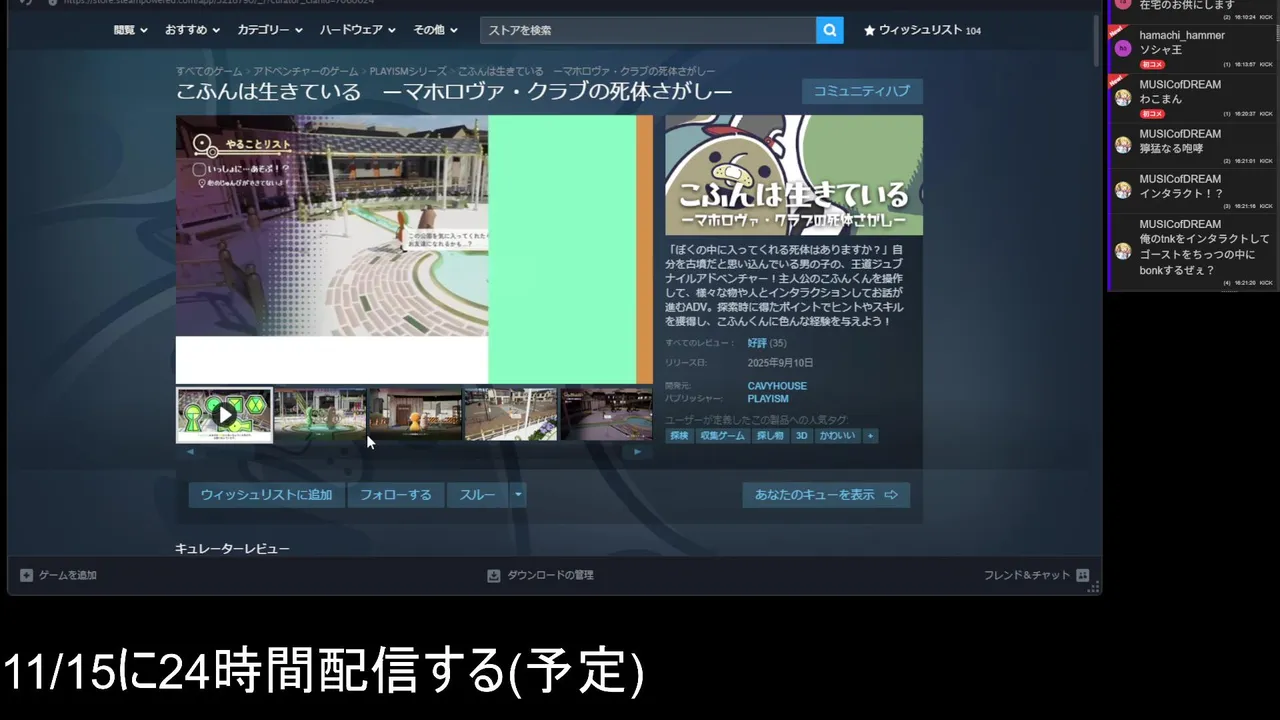The height and width of the screenshot is (720, 1280).
Task: Click the download manager icon
Action: pos(493,575)
